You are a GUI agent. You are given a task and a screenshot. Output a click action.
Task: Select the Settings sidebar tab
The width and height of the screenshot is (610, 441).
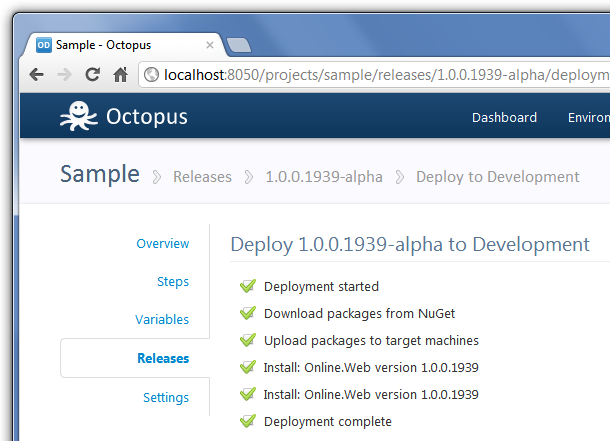click(x=166, y=397)
